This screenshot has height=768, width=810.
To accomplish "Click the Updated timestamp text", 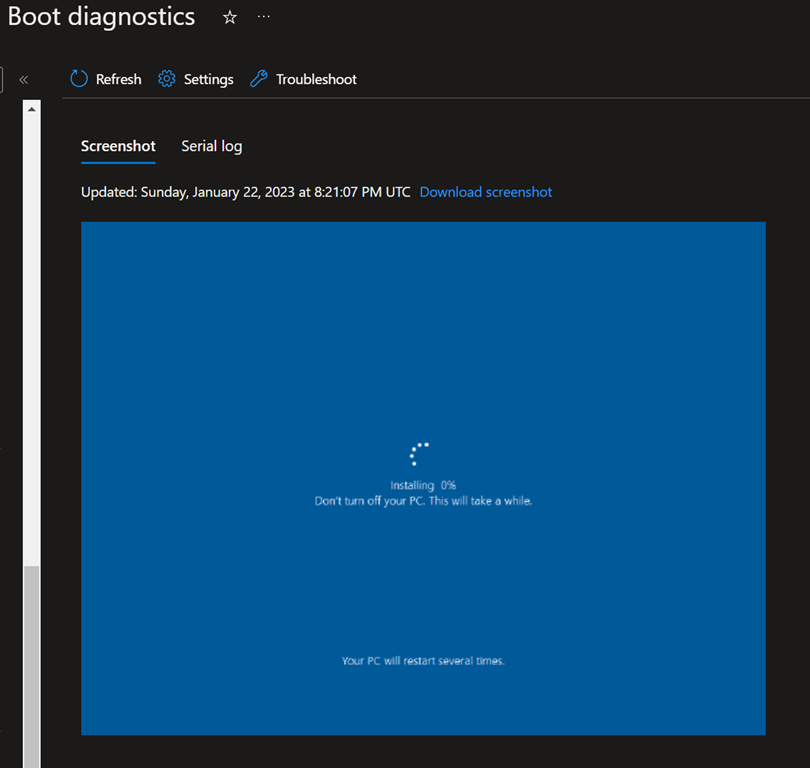I will [243, 192].
